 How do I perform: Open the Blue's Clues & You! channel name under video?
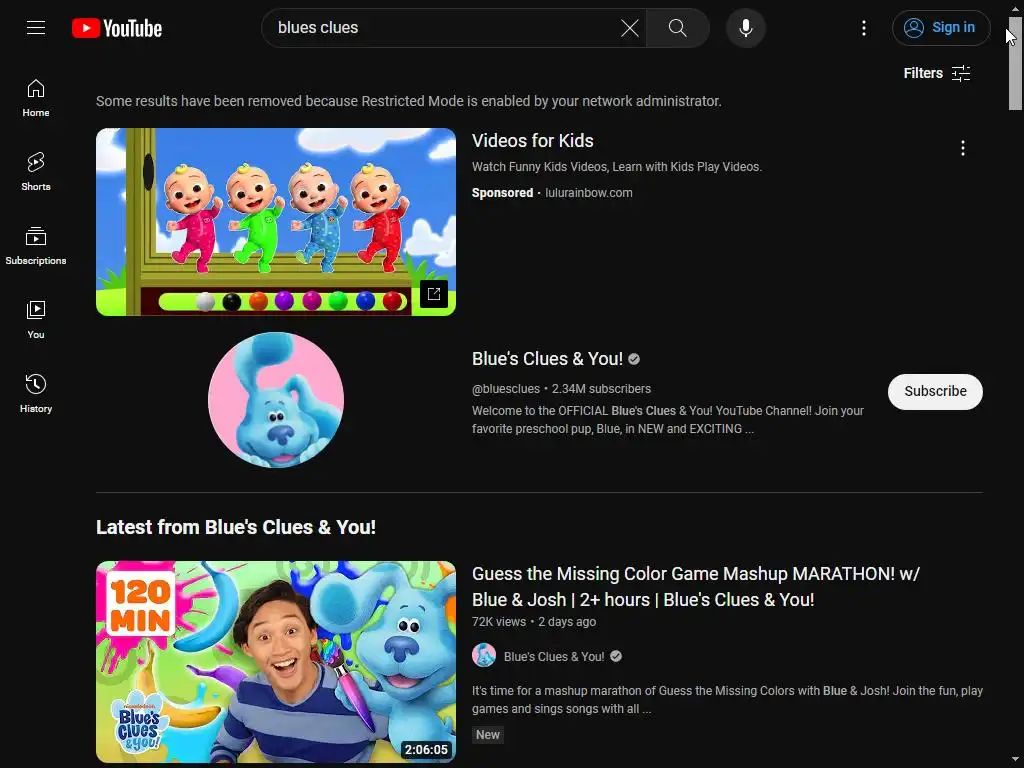click(554, 657)
